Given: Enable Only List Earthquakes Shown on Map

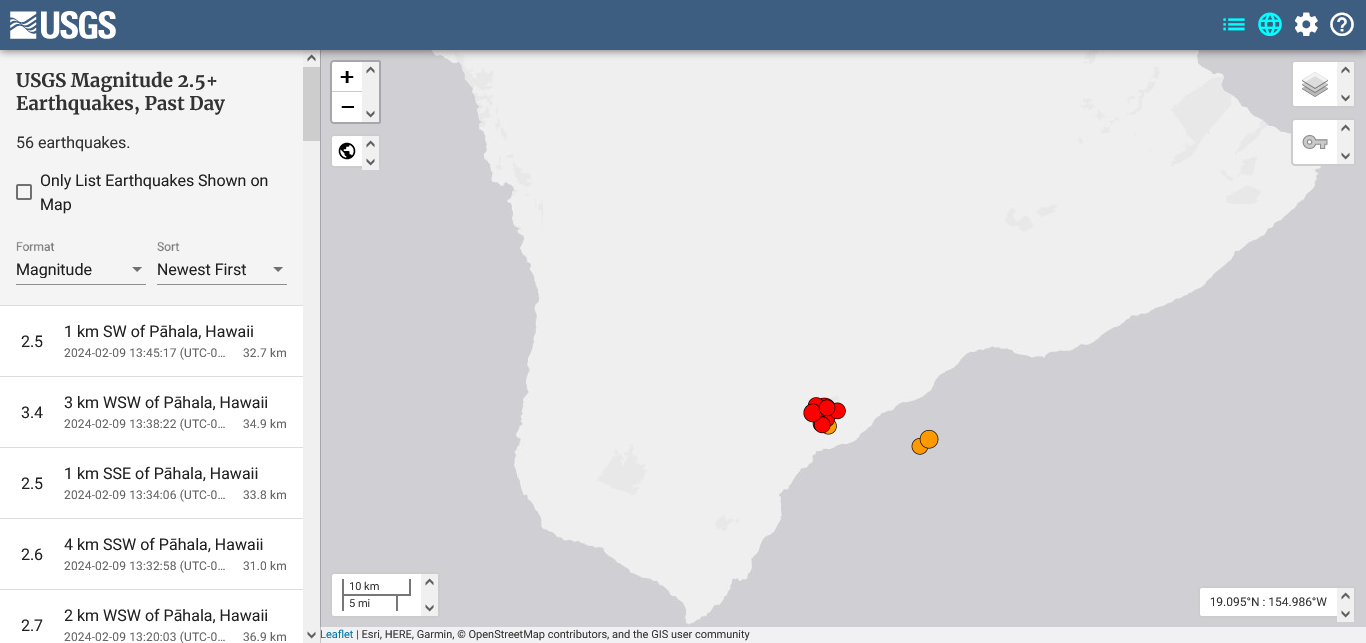Looking at the screenshot, I should point(24,192).
